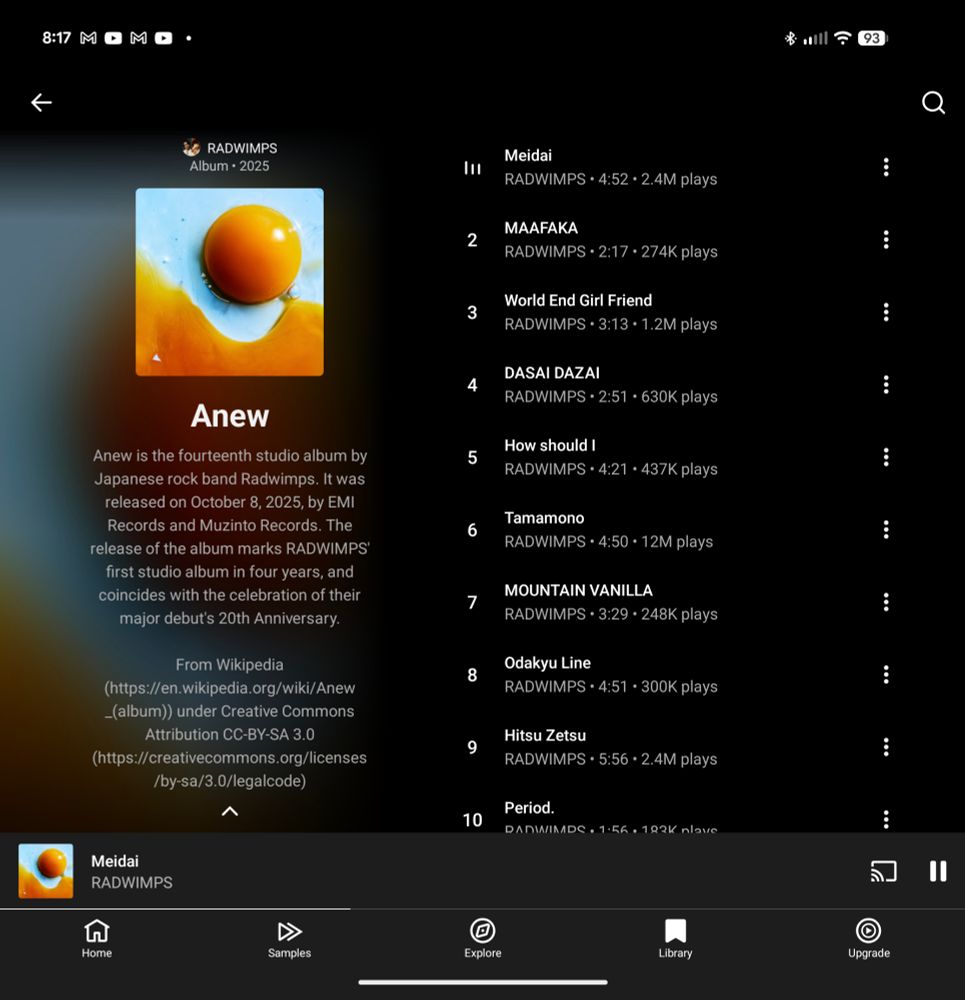
Task: Tap the Anew album title heading
Action: click(230, 416)
